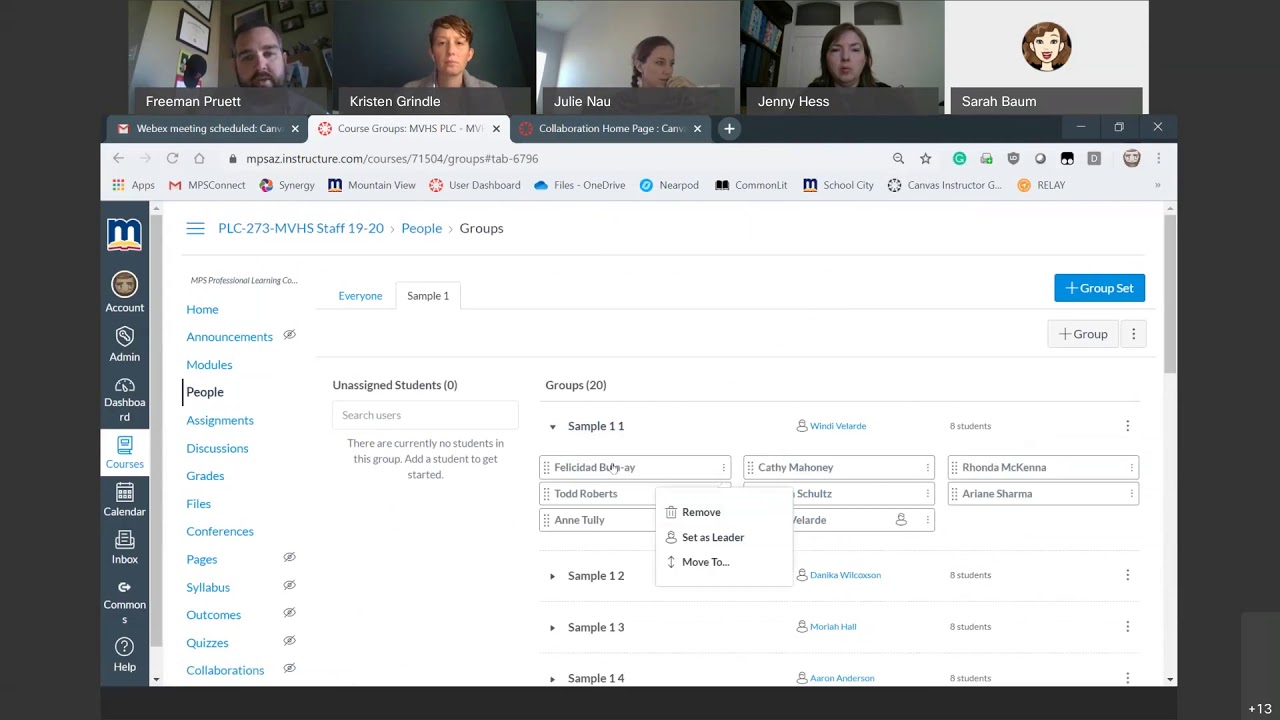Collapse the Sample 1 1 group
The image size is (1280, 720).
click(552, 427)
